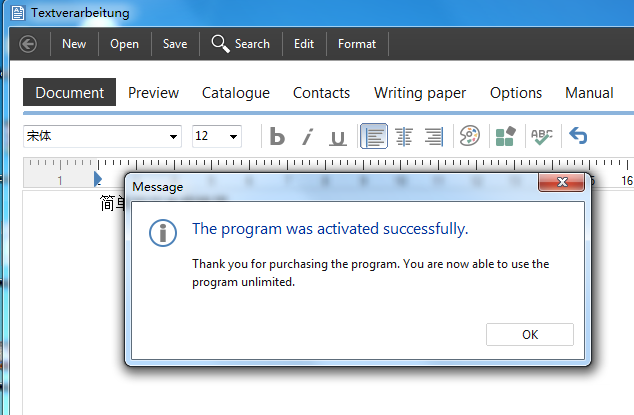
Task: Click the colored squares design icon
Action: tap(505, 136)
